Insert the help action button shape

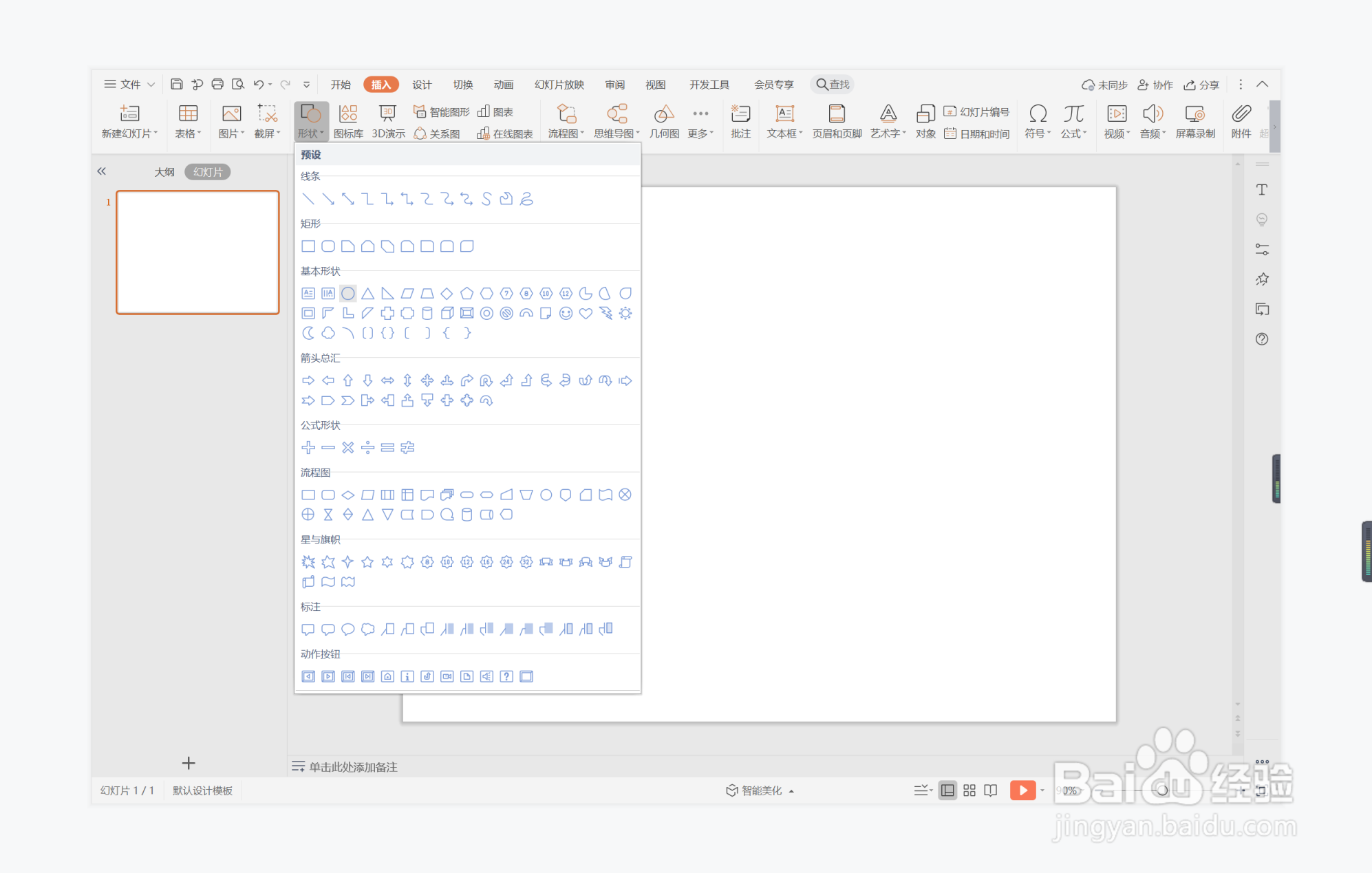coord(506,676)
